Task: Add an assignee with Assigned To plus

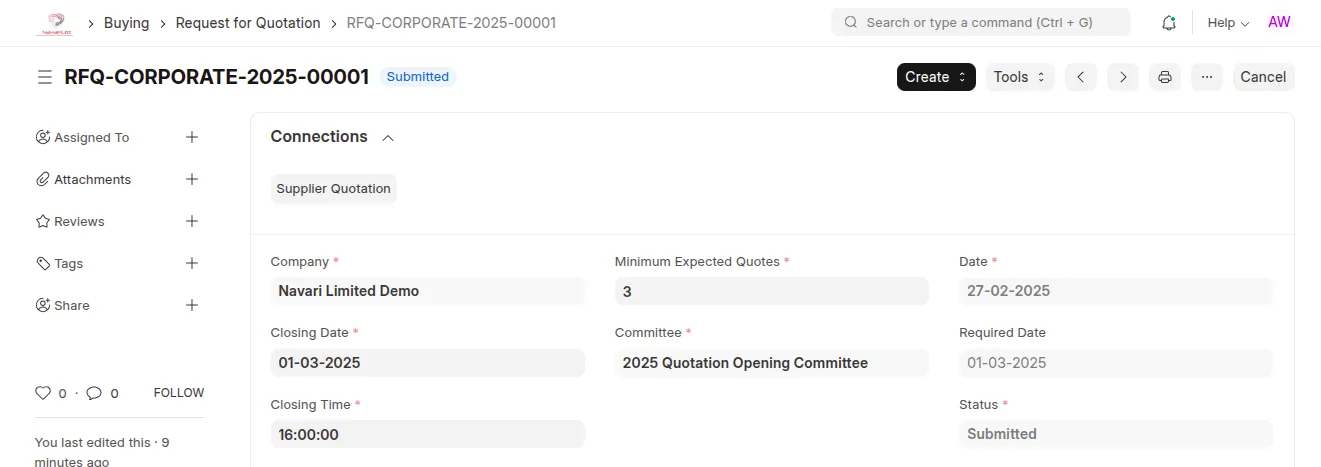Action: (192, 137)
